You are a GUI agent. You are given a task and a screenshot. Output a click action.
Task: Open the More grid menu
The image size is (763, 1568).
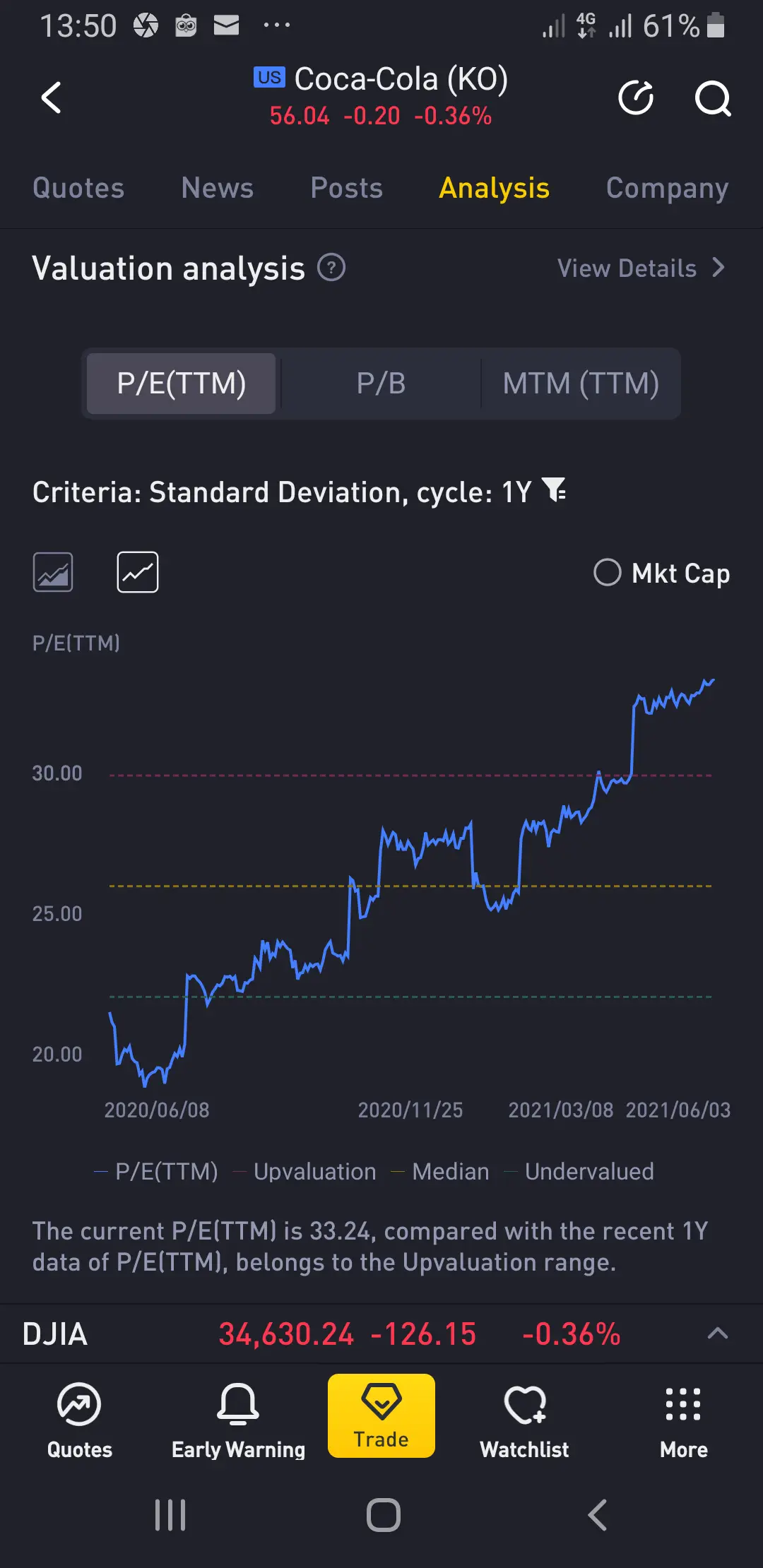point(683,1420)
